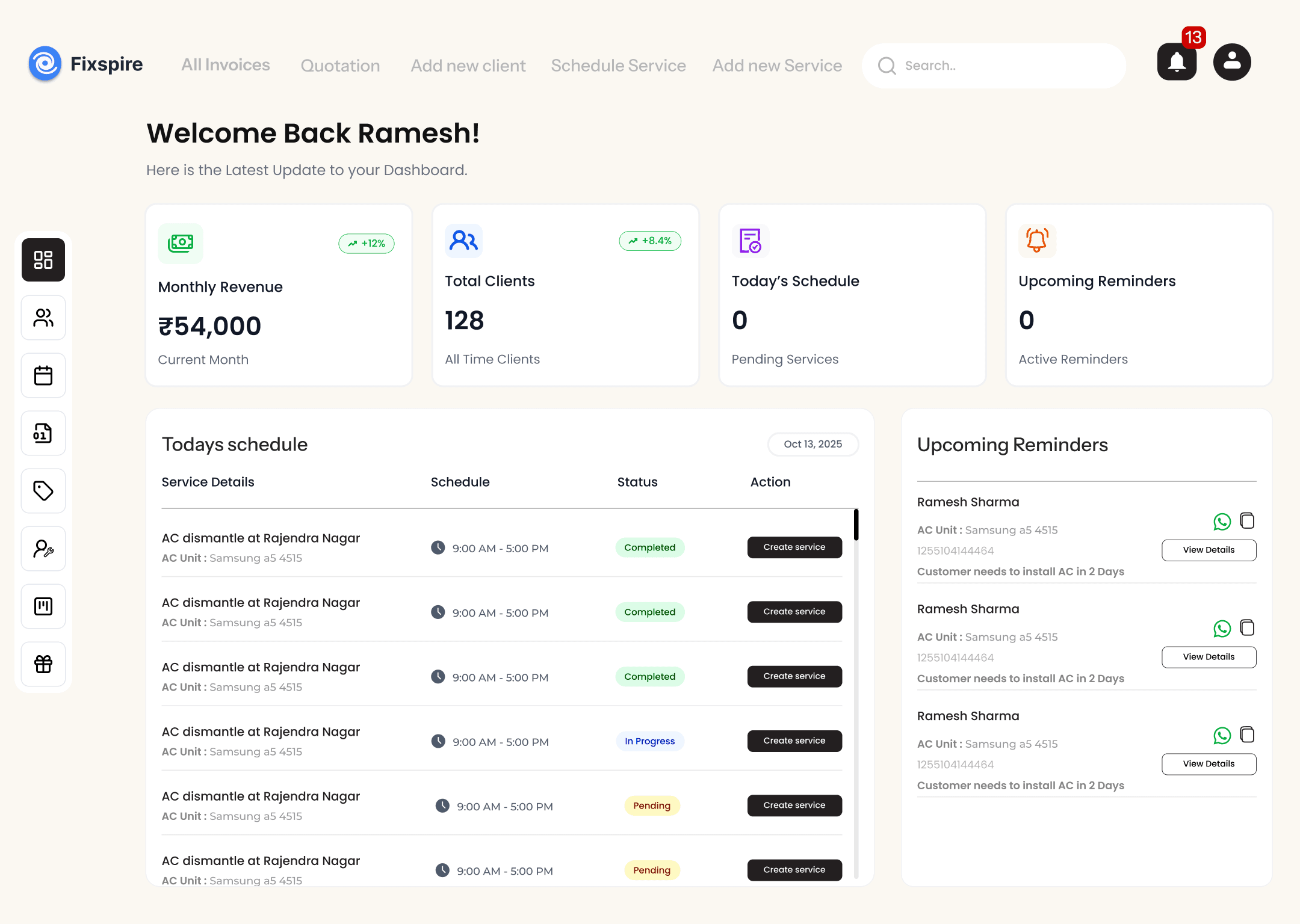Select the Gift rewards icon in sidebar

coord(43,664)
